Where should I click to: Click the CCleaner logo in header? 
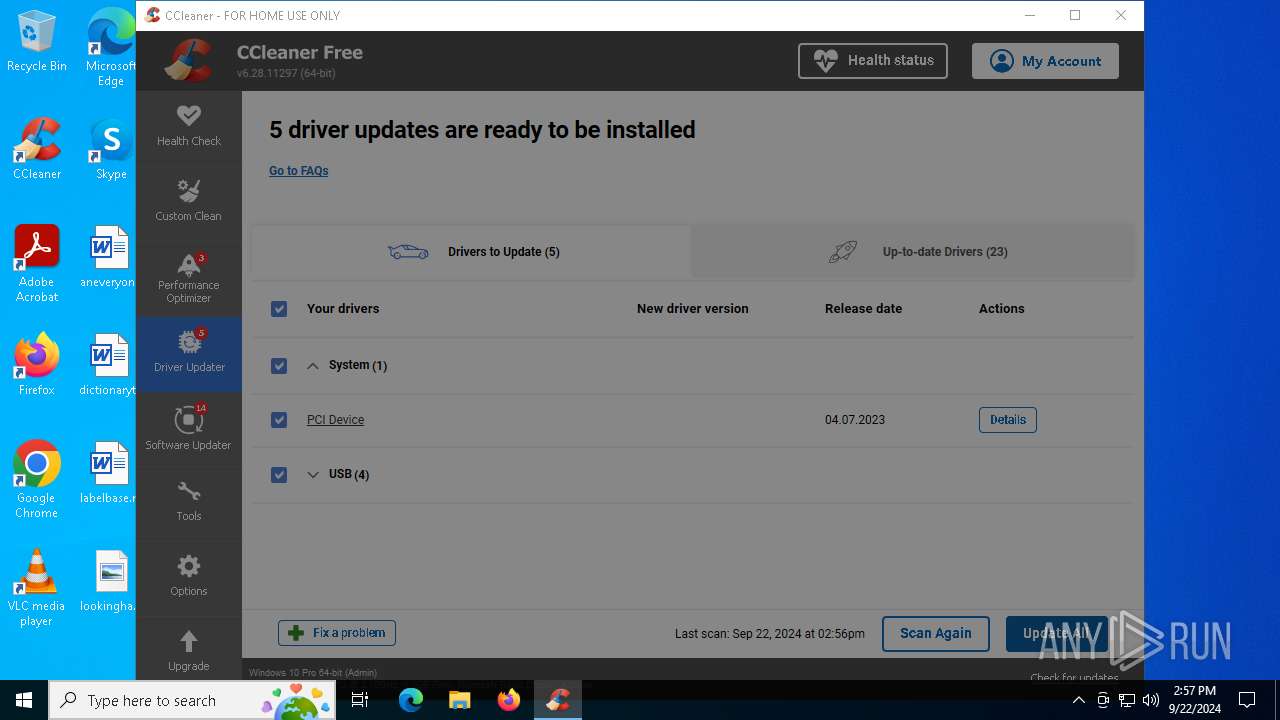click(190, 61)
